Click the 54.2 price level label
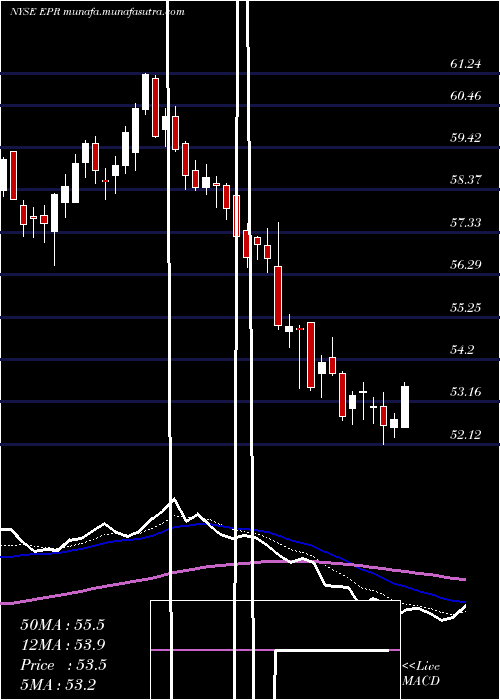The height and width of the screenshot is (700, 500). 462,349
